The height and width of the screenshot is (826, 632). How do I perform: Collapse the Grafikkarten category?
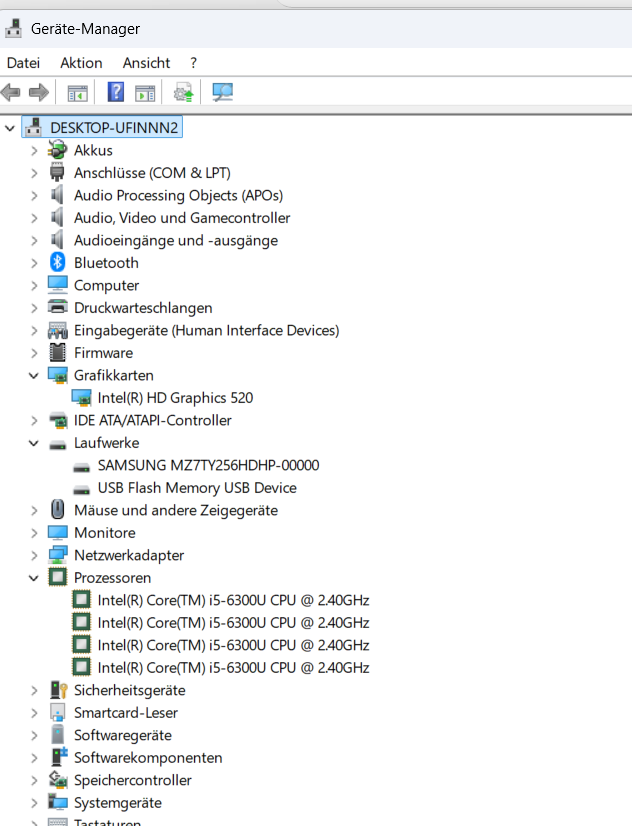tap(34, 376)
